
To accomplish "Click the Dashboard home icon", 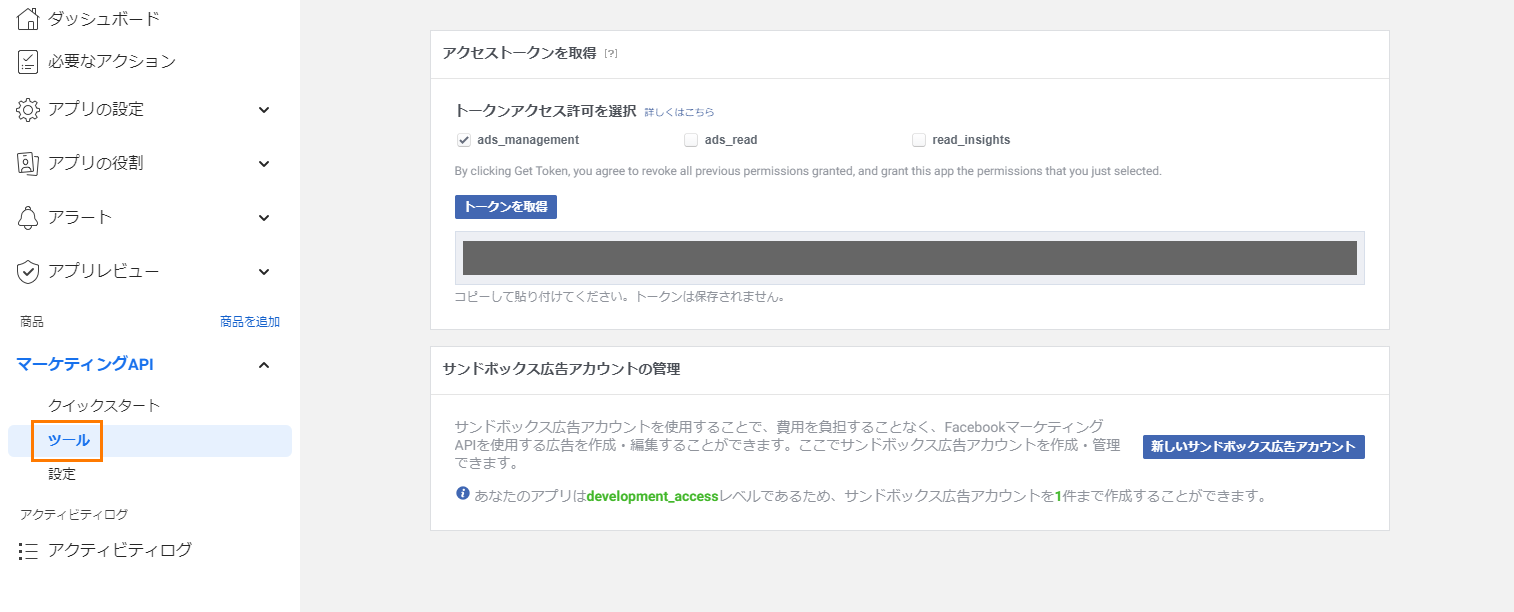I will coord(28,18).
